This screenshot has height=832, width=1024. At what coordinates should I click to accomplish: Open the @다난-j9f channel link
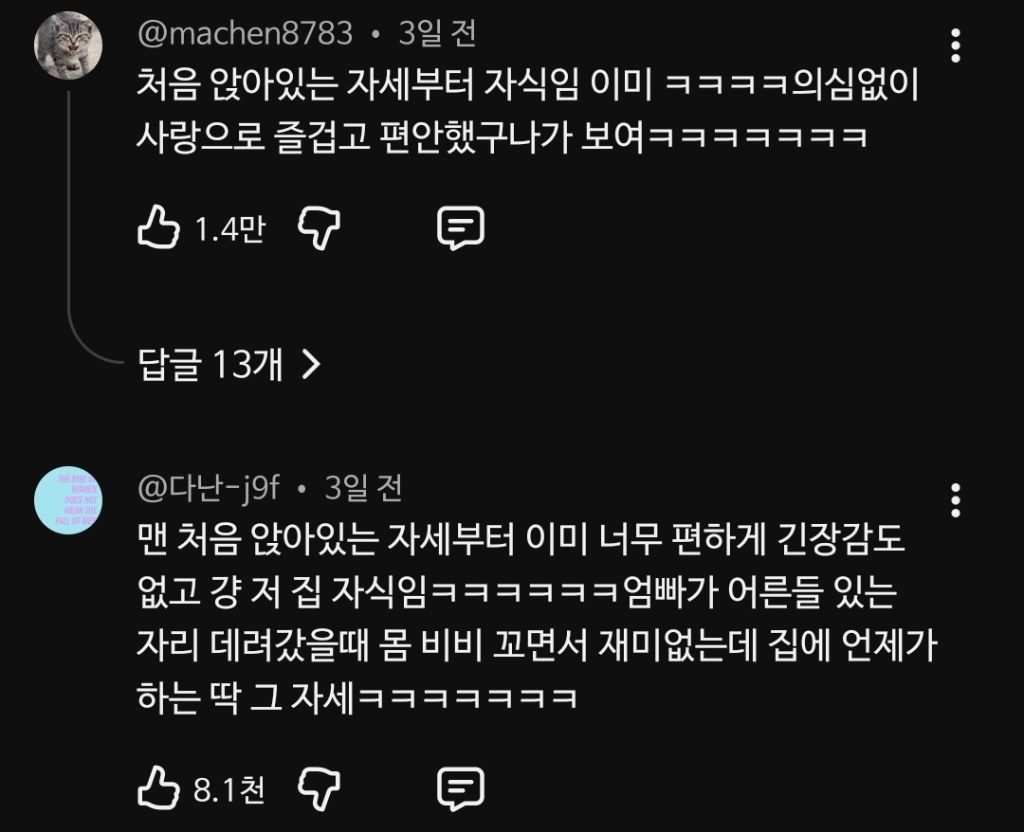click(x=208, y=488)
